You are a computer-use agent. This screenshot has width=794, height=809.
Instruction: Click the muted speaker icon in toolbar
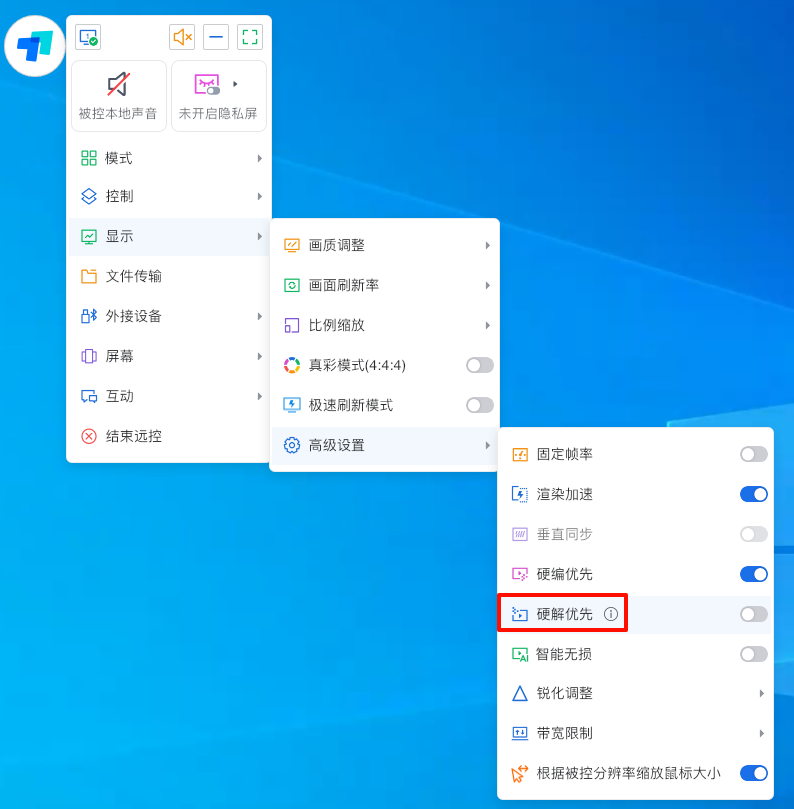coord(182,37)
